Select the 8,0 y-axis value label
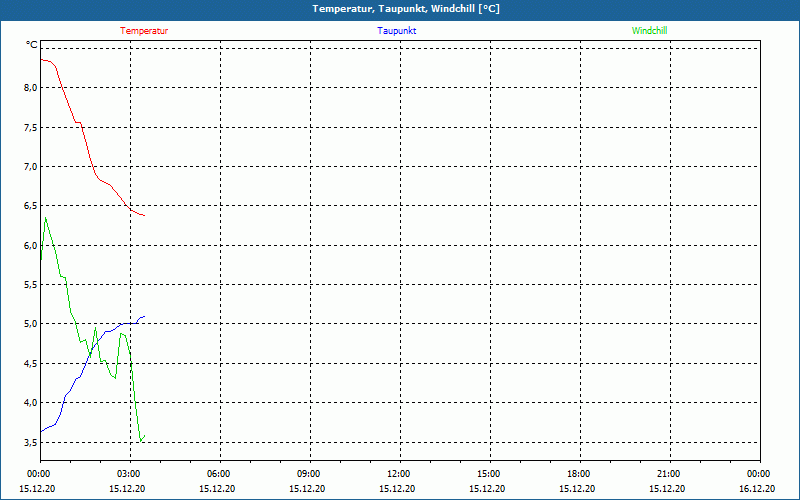 click(x=32, y=88)
